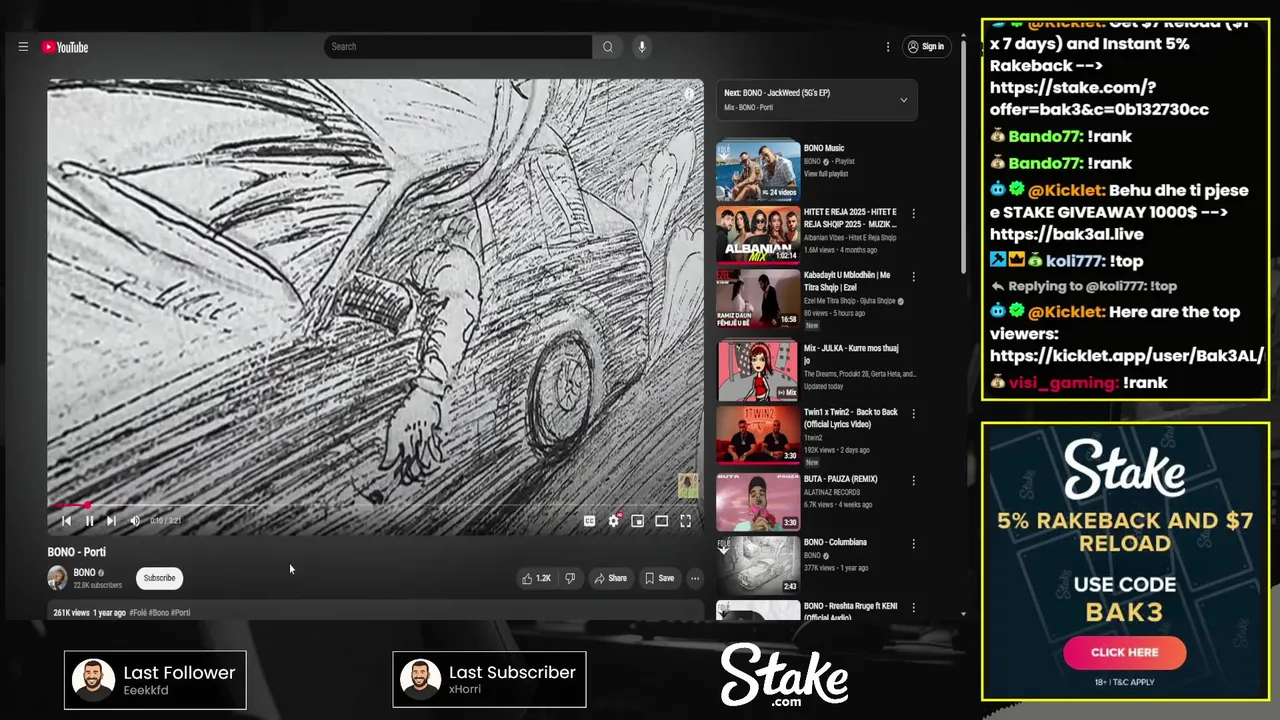
Task: Open options for HITET E REJA 2025 video
Action: [x=913, y=213]
